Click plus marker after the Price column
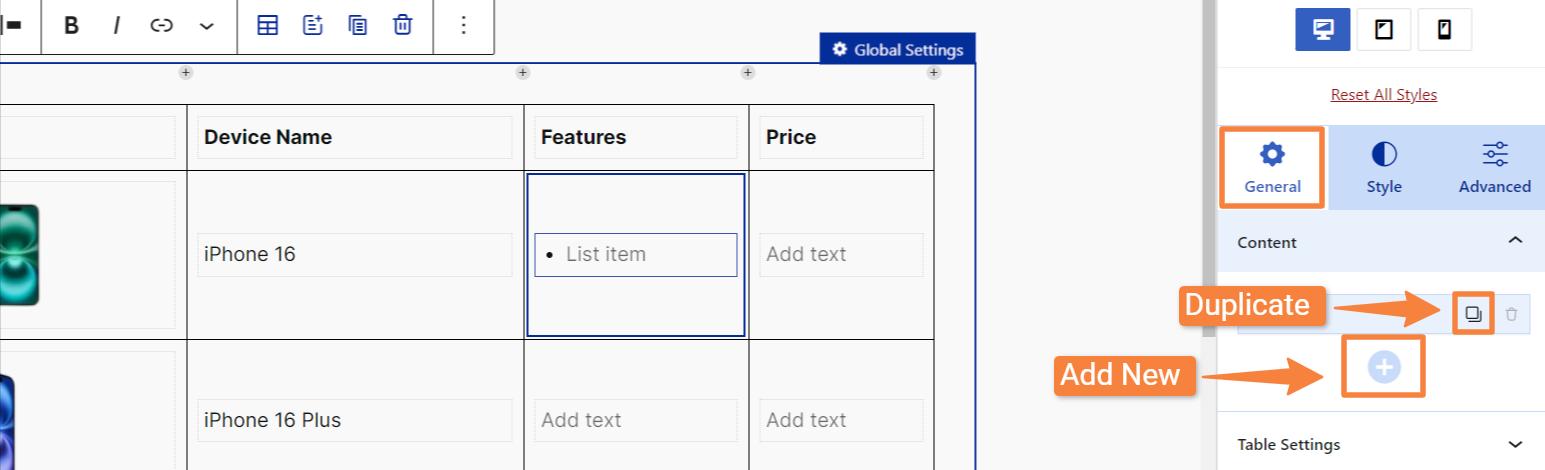The image size is (1545, 470). tap(933, 72)
